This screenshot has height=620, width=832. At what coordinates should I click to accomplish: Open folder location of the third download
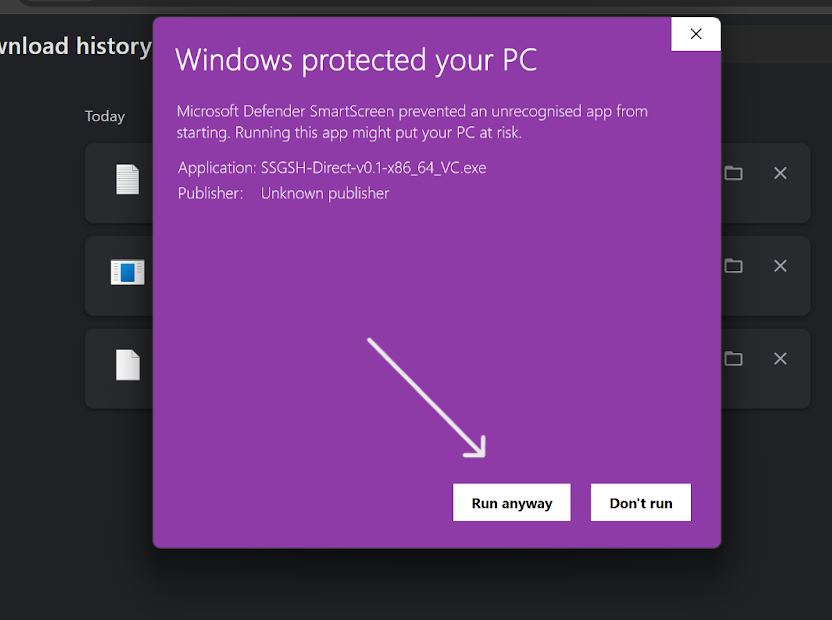tap(733, 358)
